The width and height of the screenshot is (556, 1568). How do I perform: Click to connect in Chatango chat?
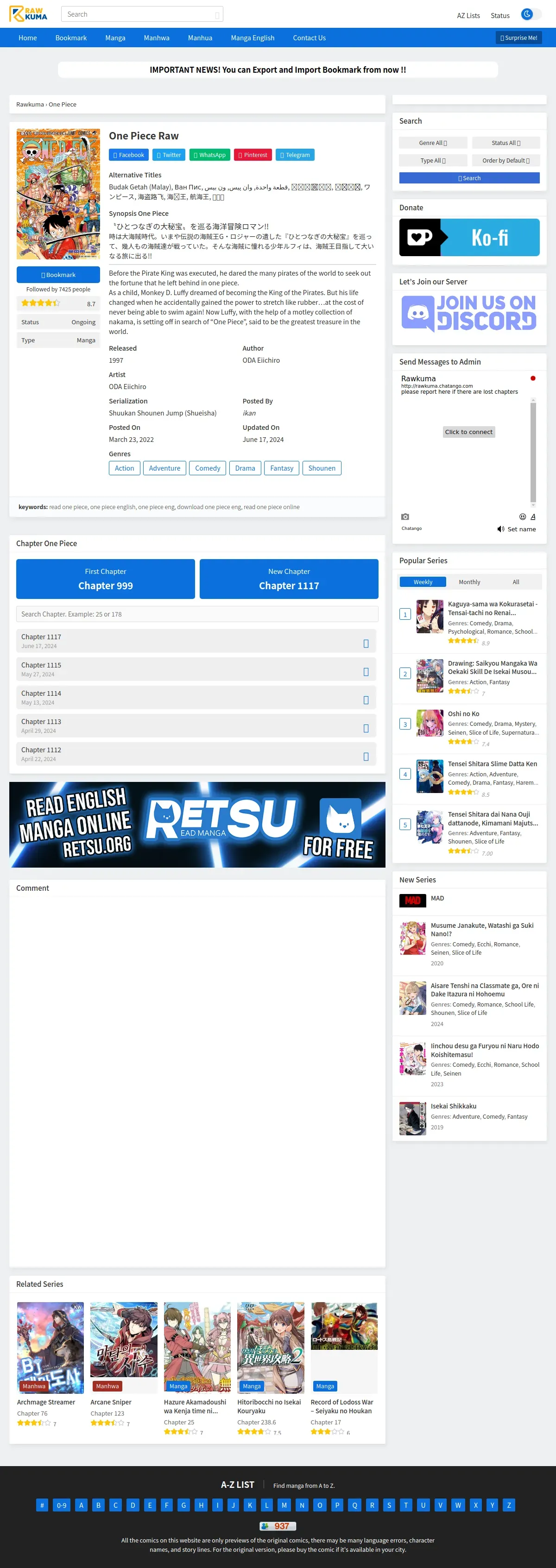(x=468, y=432)
